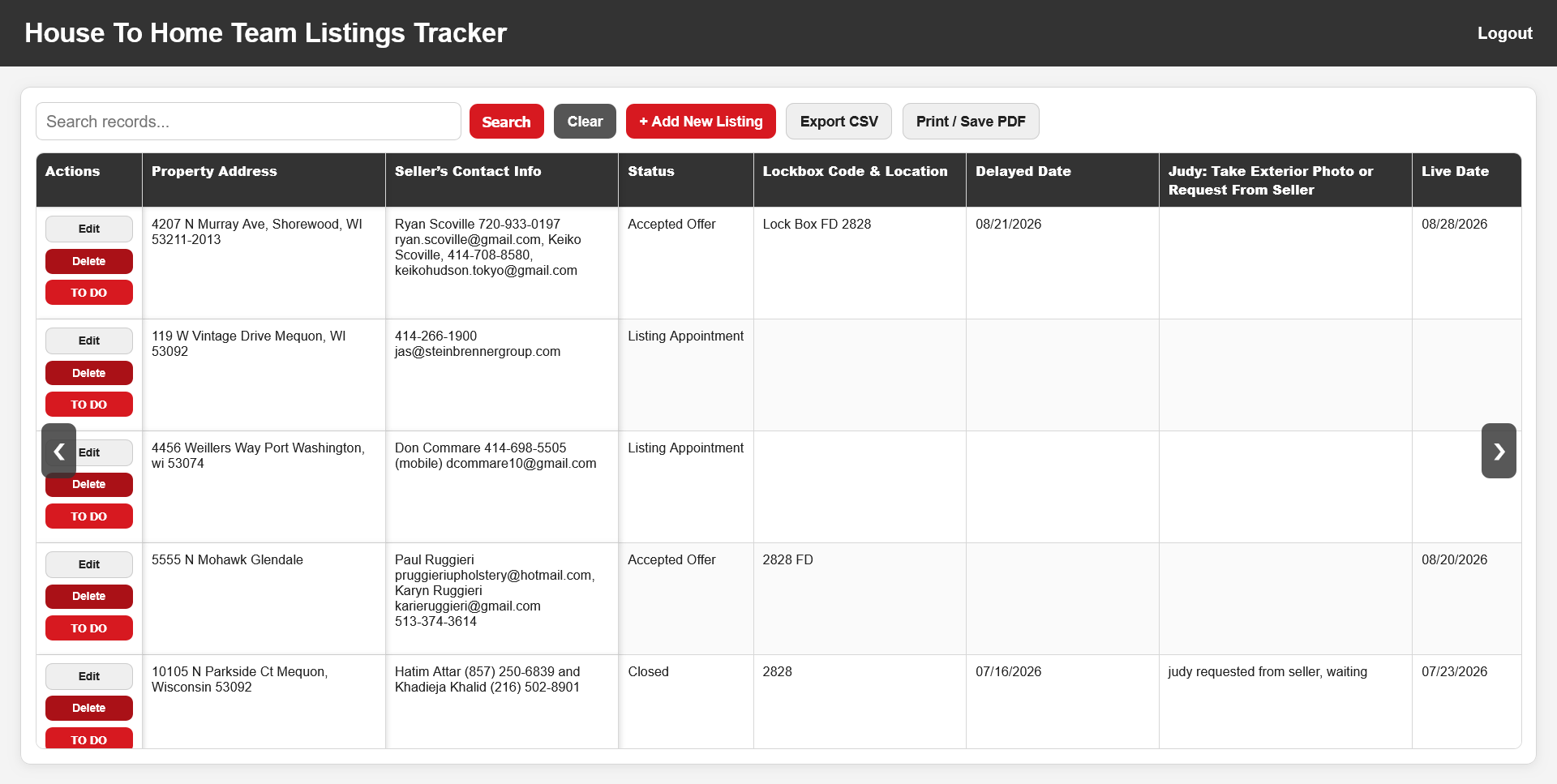Edit the 4456 Weillers Way listing
This screenshot has height=784, width=1557.
pos(89,452)
